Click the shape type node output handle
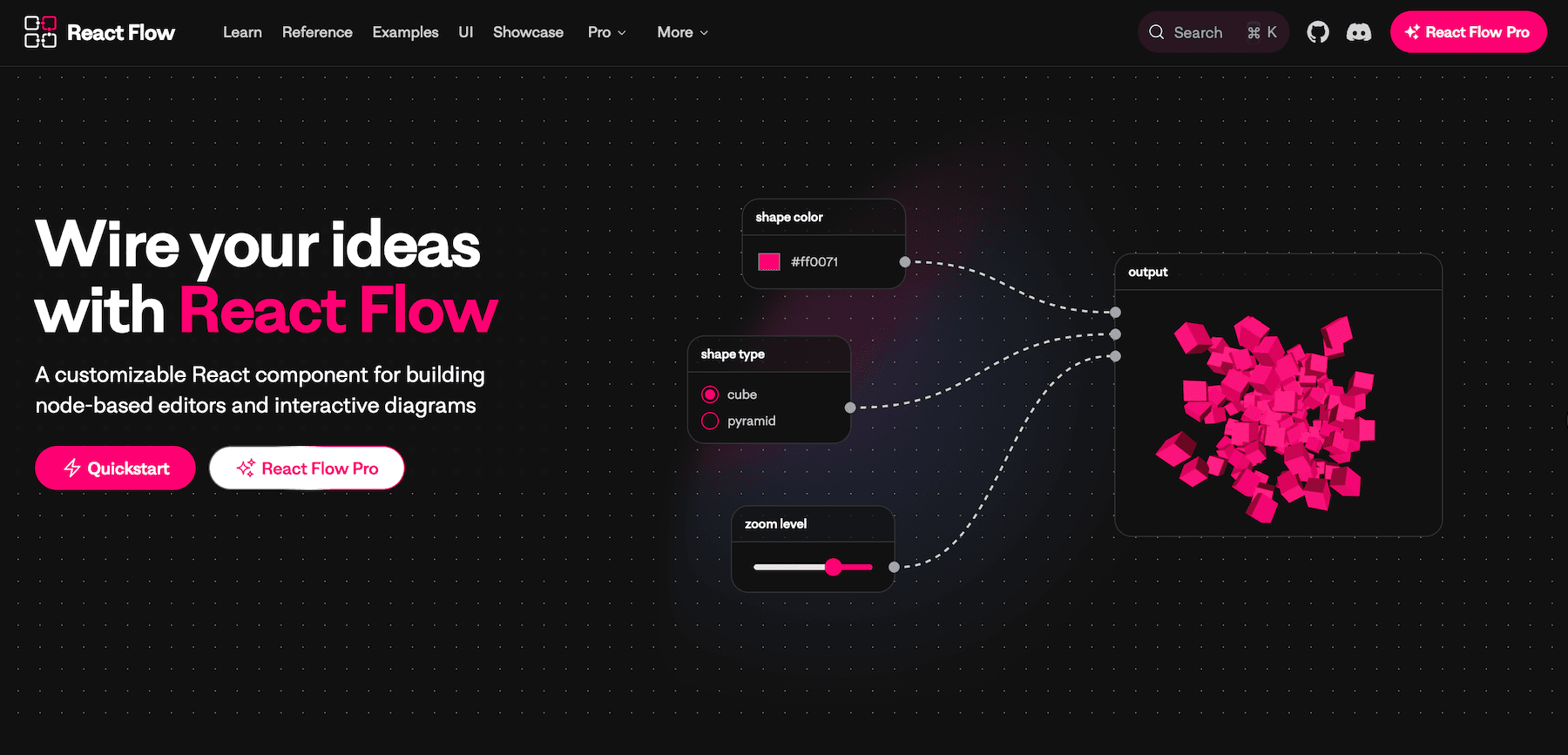The width and height of the screenshot is (1568, 755). pos(850,408)
